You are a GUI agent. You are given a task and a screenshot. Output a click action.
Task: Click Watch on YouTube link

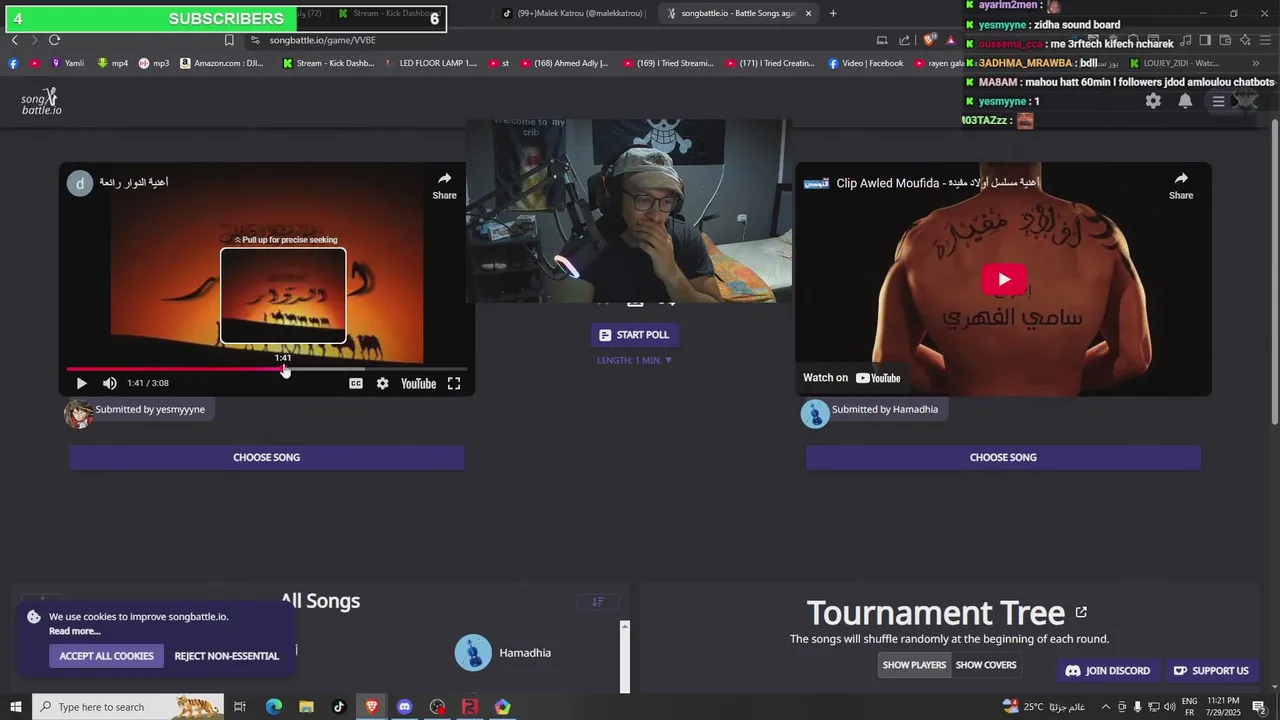pyautogui.click(x=852, y=378)
